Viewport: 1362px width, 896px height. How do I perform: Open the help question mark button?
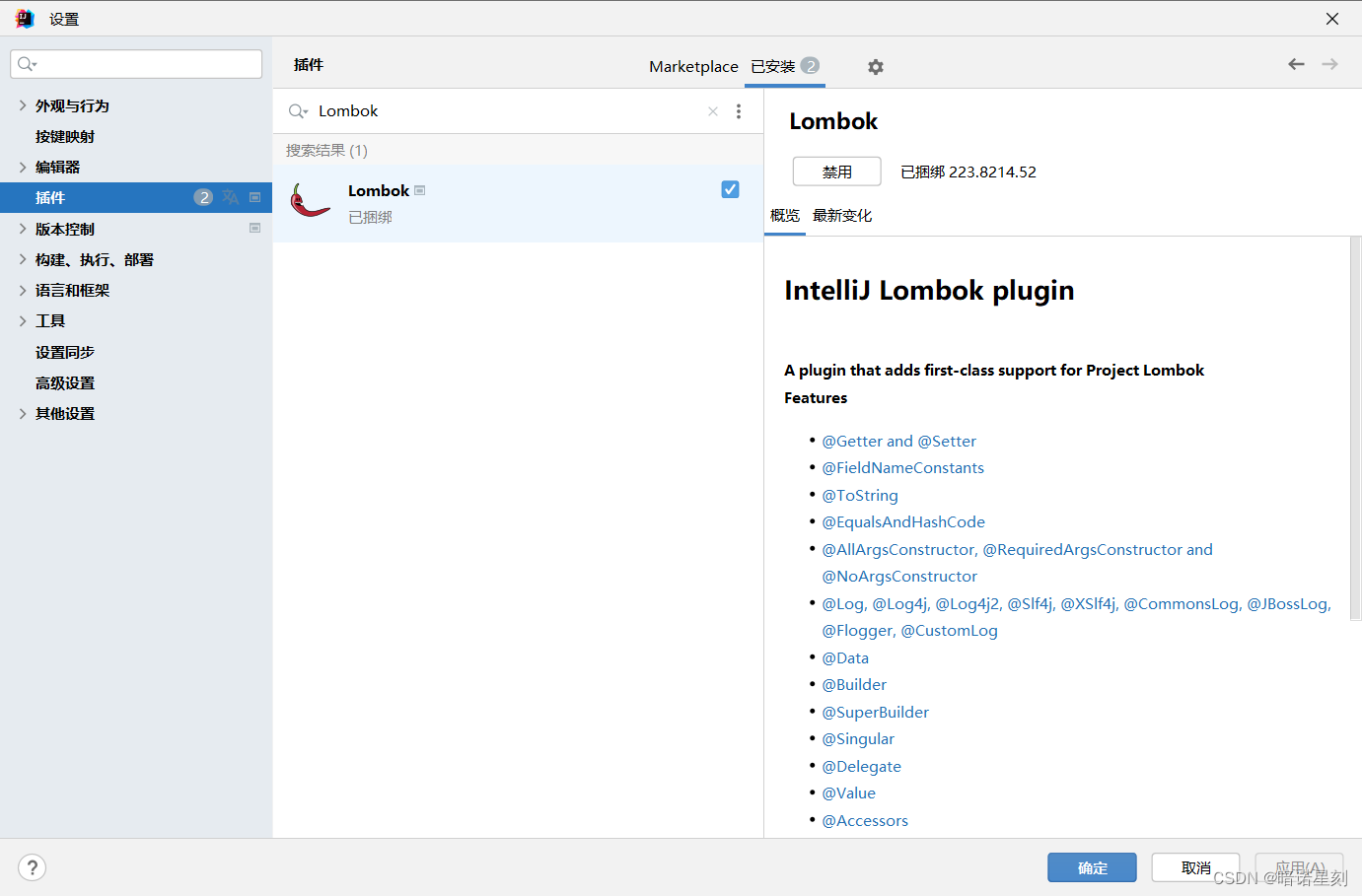pyautogui.click(x=32, y=867)
